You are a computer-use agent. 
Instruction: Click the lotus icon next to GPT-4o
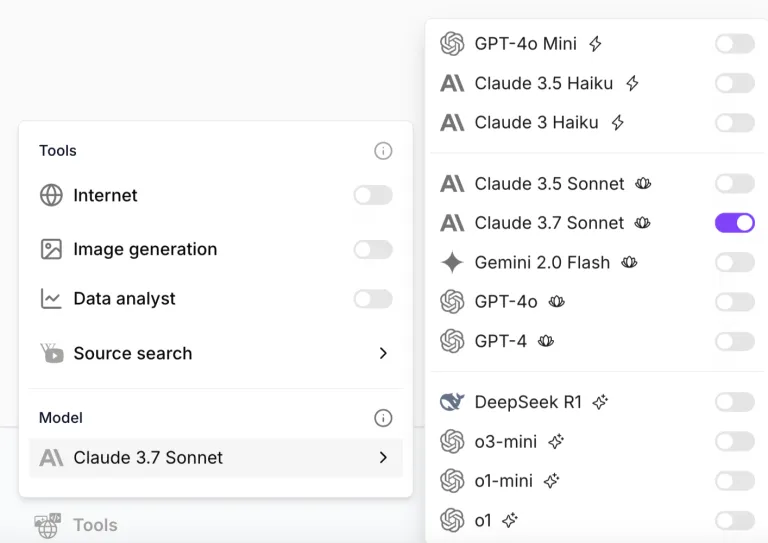pos(556,302)
